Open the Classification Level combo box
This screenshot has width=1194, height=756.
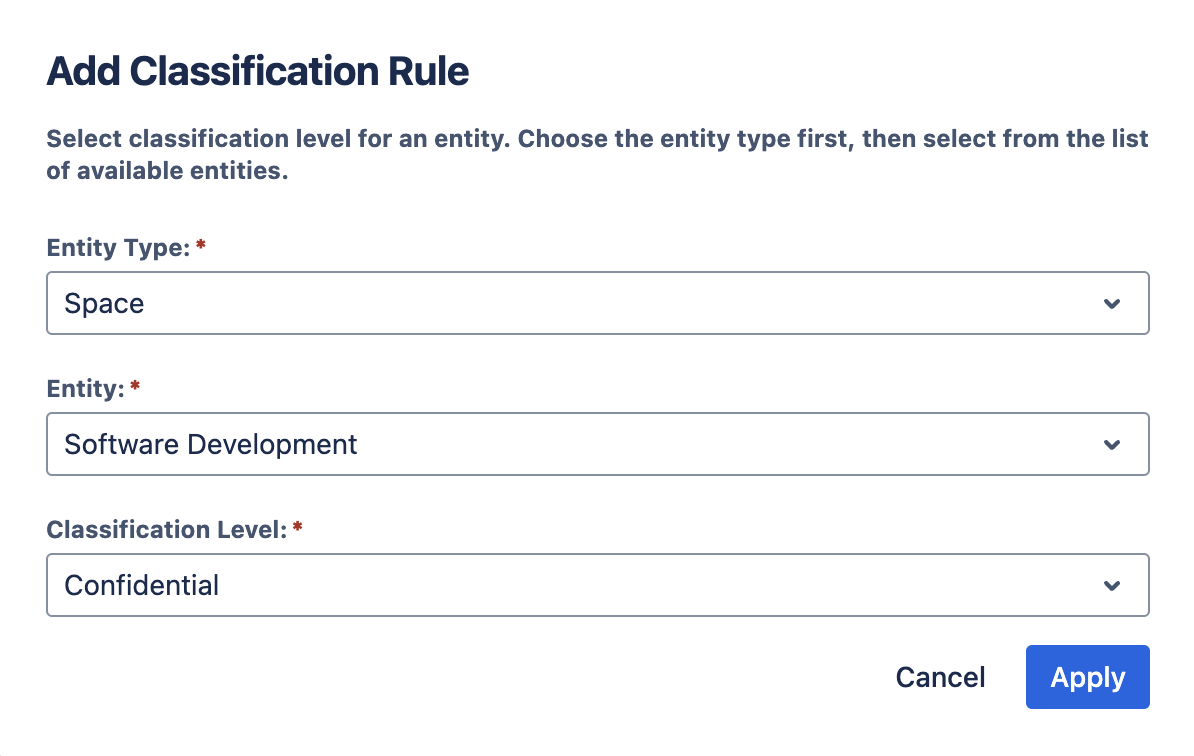point(597,585)
